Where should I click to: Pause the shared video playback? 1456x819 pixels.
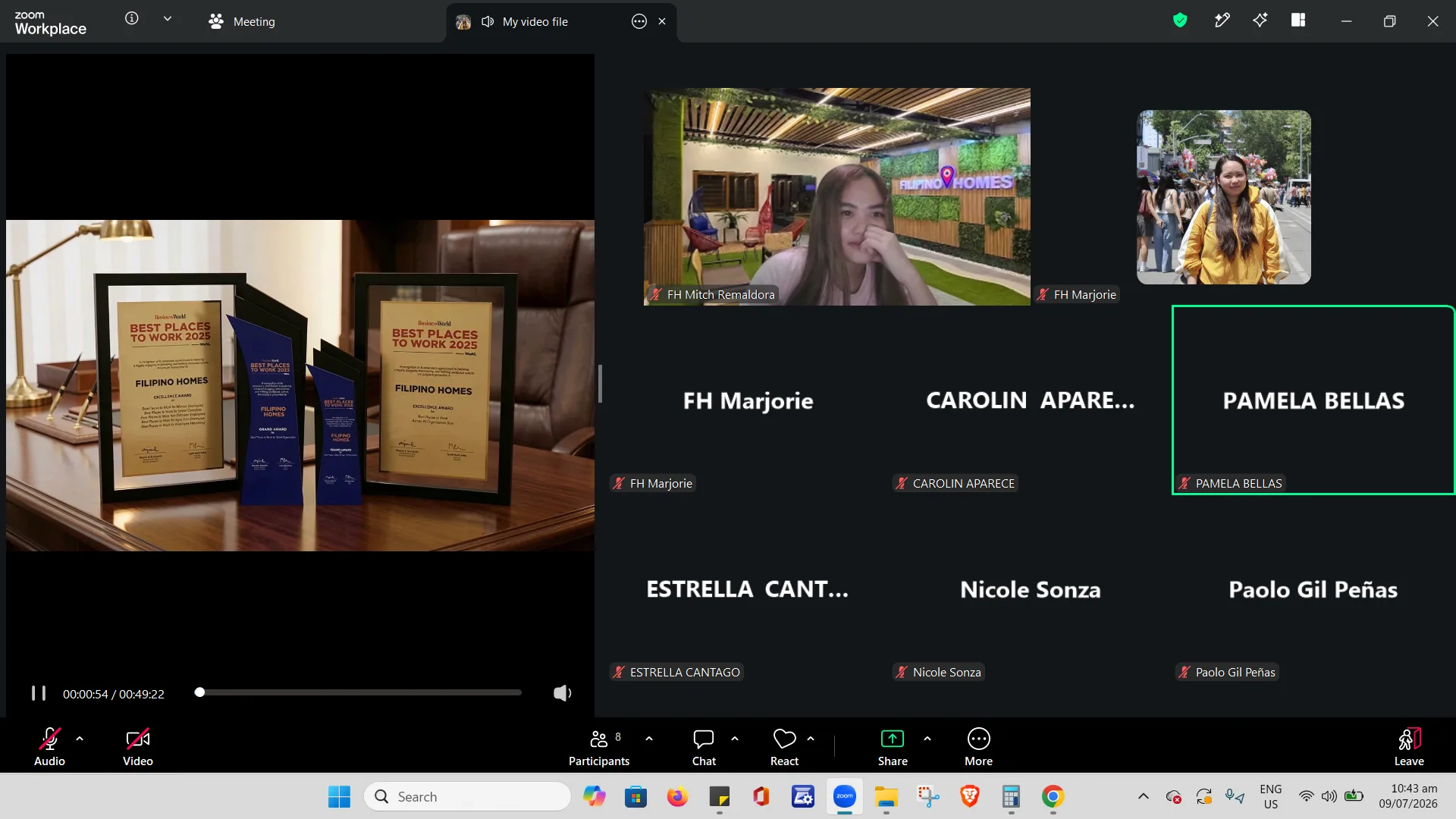[39, 693]
